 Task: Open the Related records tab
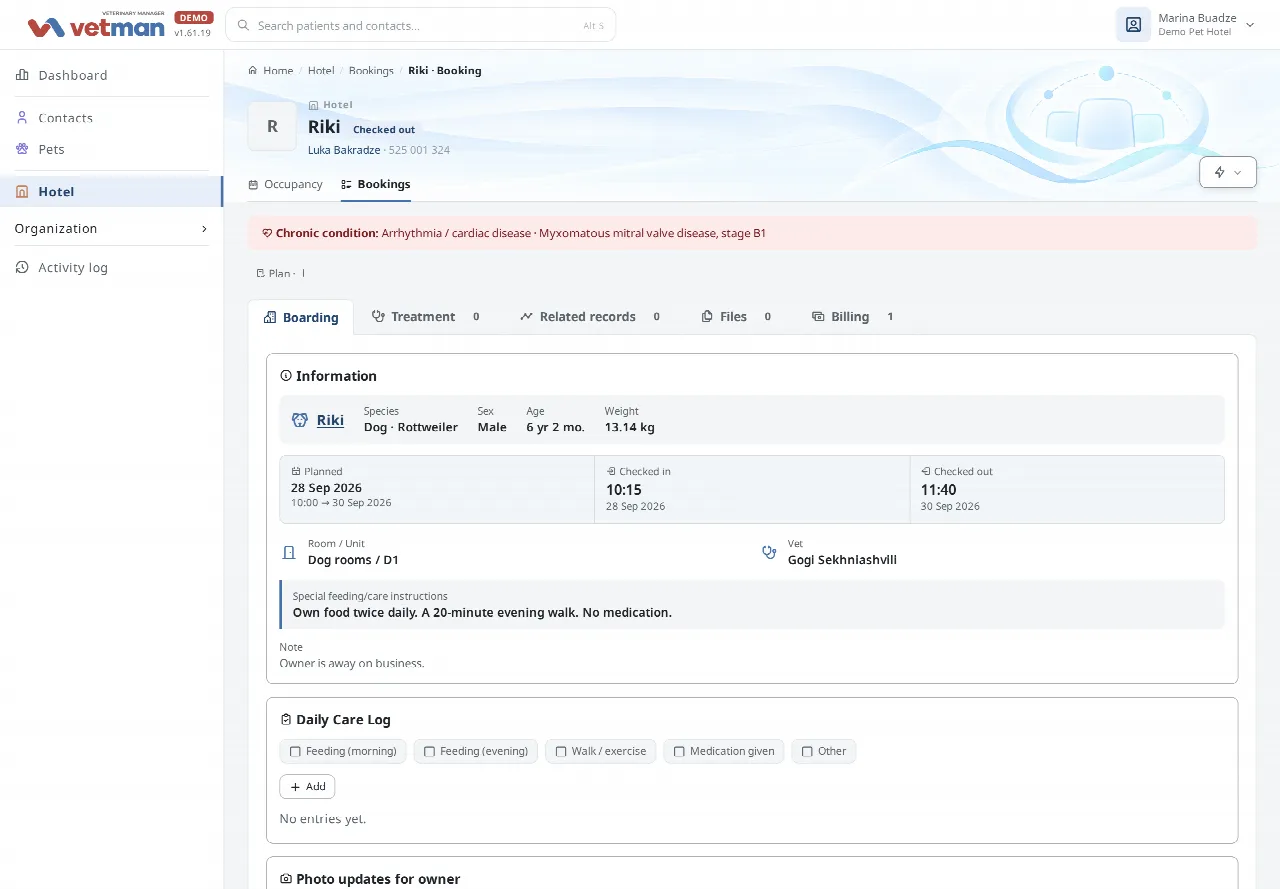click(x=590, y=316)
